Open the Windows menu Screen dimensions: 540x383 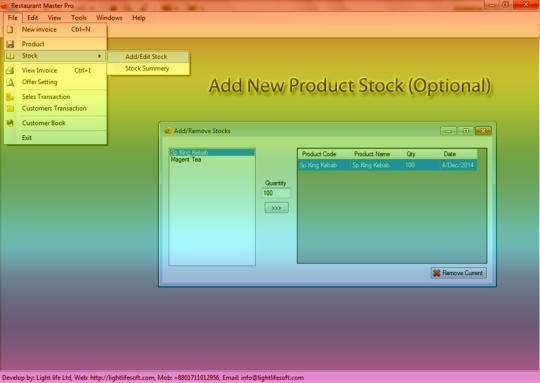(109, 18)
